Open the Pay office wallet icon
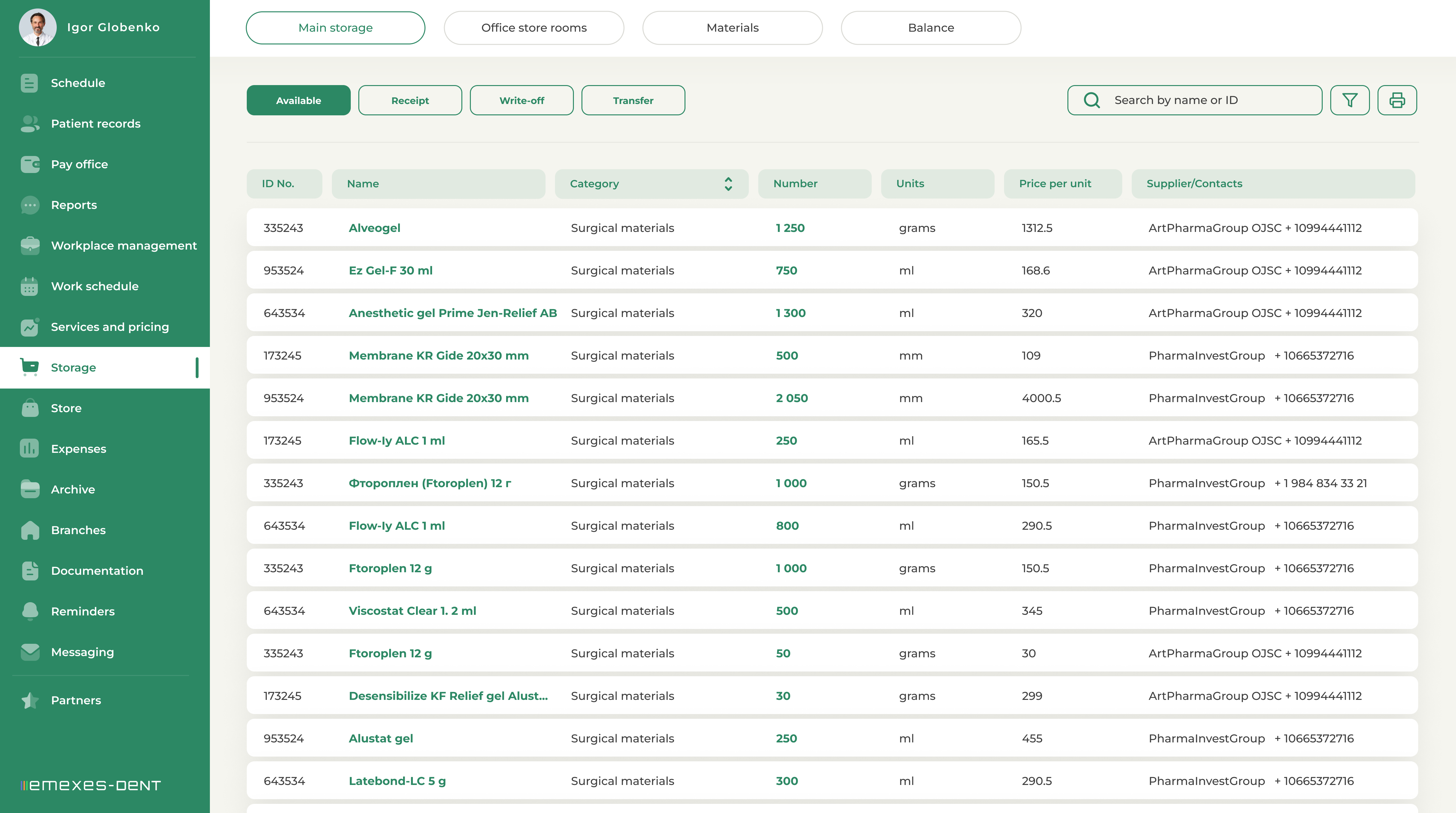The height and width of the screenshot is (813, 1456). (x=29, y=164)
